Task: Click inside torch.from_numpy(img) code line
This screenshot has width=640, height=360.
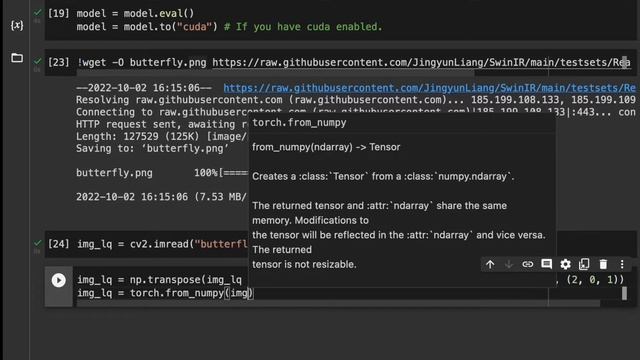Action: (x=165, y=293)
